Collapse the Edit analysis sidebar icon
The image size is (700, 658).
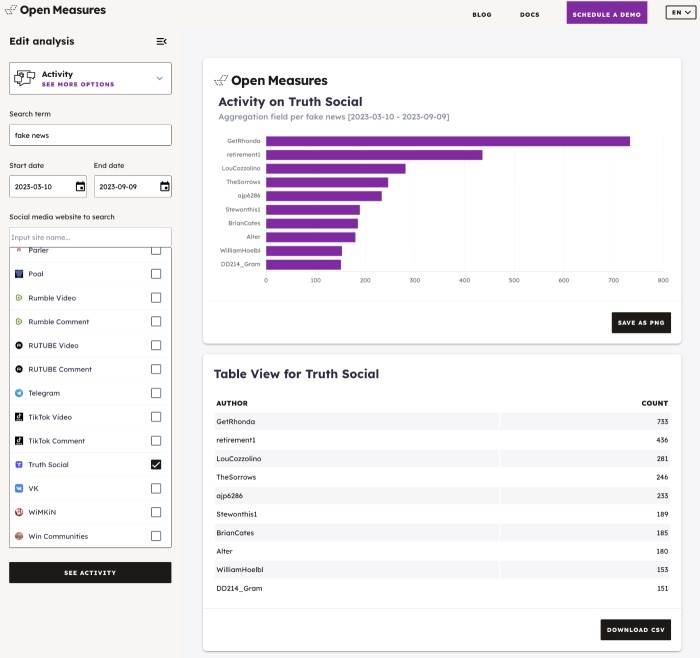point(161,42)
